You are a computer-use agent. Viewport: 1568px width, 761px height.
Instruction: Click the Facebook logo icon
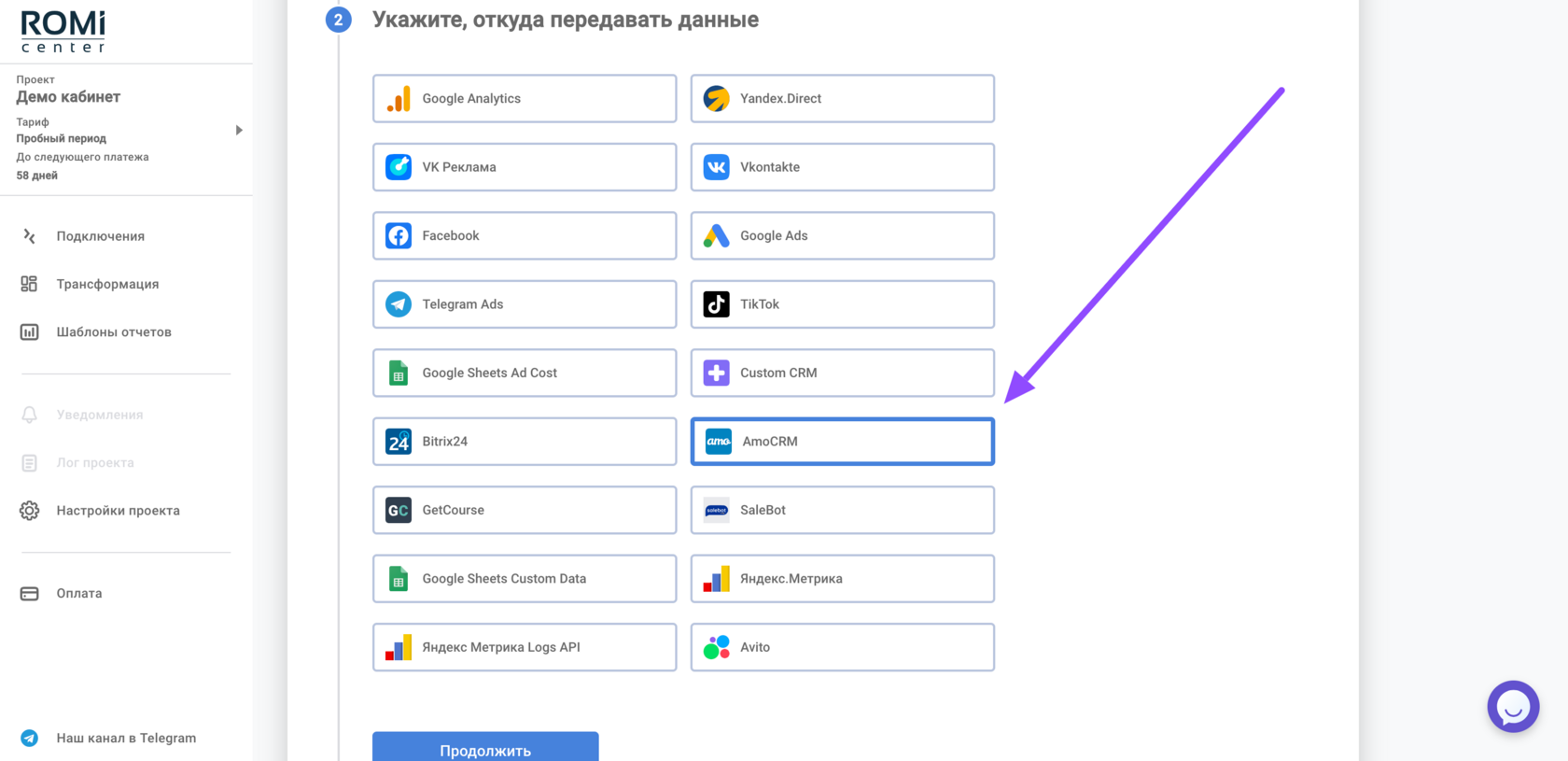(399, 235)
